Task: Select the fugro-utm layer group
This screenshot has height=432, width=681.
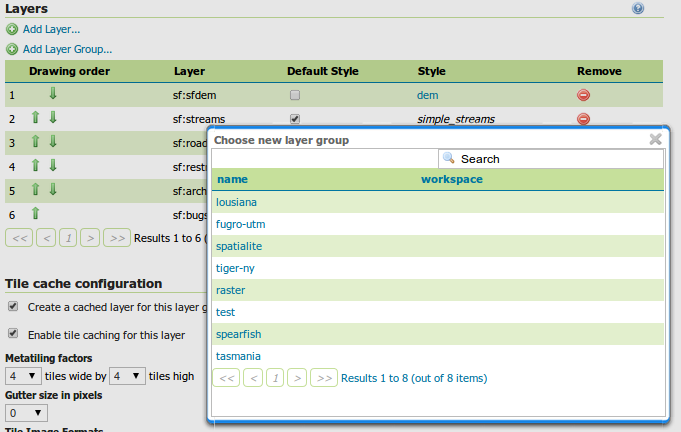Action: click(x=241, y=224)
